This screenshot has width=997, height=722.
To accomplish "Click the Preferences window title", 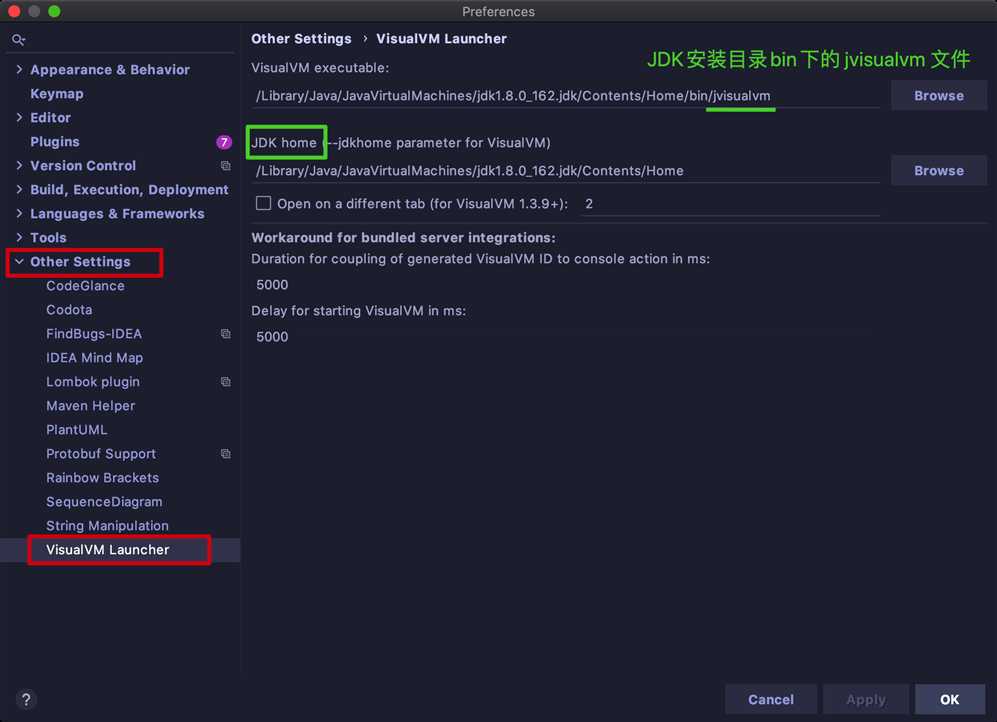I will 498,11.
